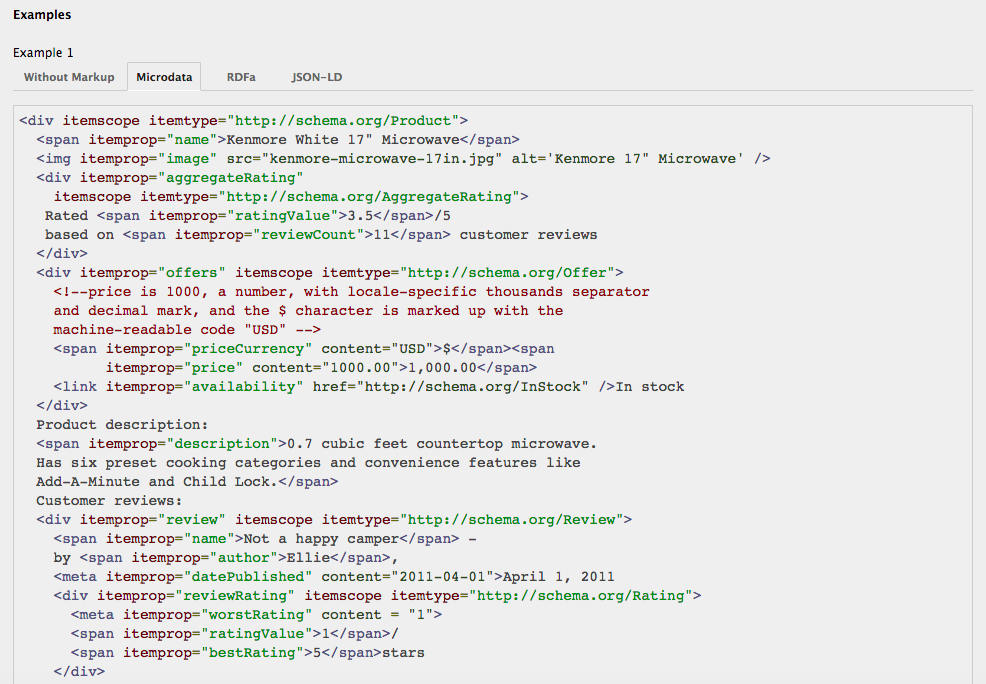Screen dimensions: 986x684
Task: Open the RDFa tab
Action: tap(240, 77)
